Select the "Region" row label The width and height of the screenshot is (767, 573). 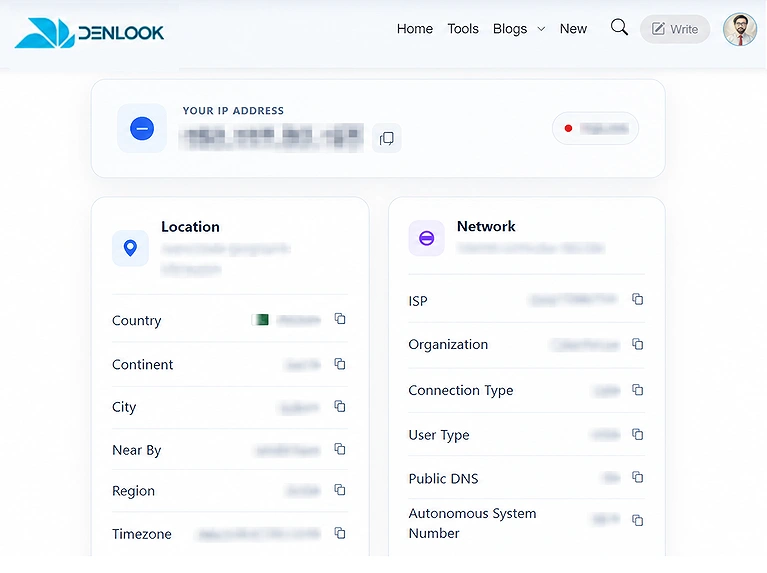point(133,491)
